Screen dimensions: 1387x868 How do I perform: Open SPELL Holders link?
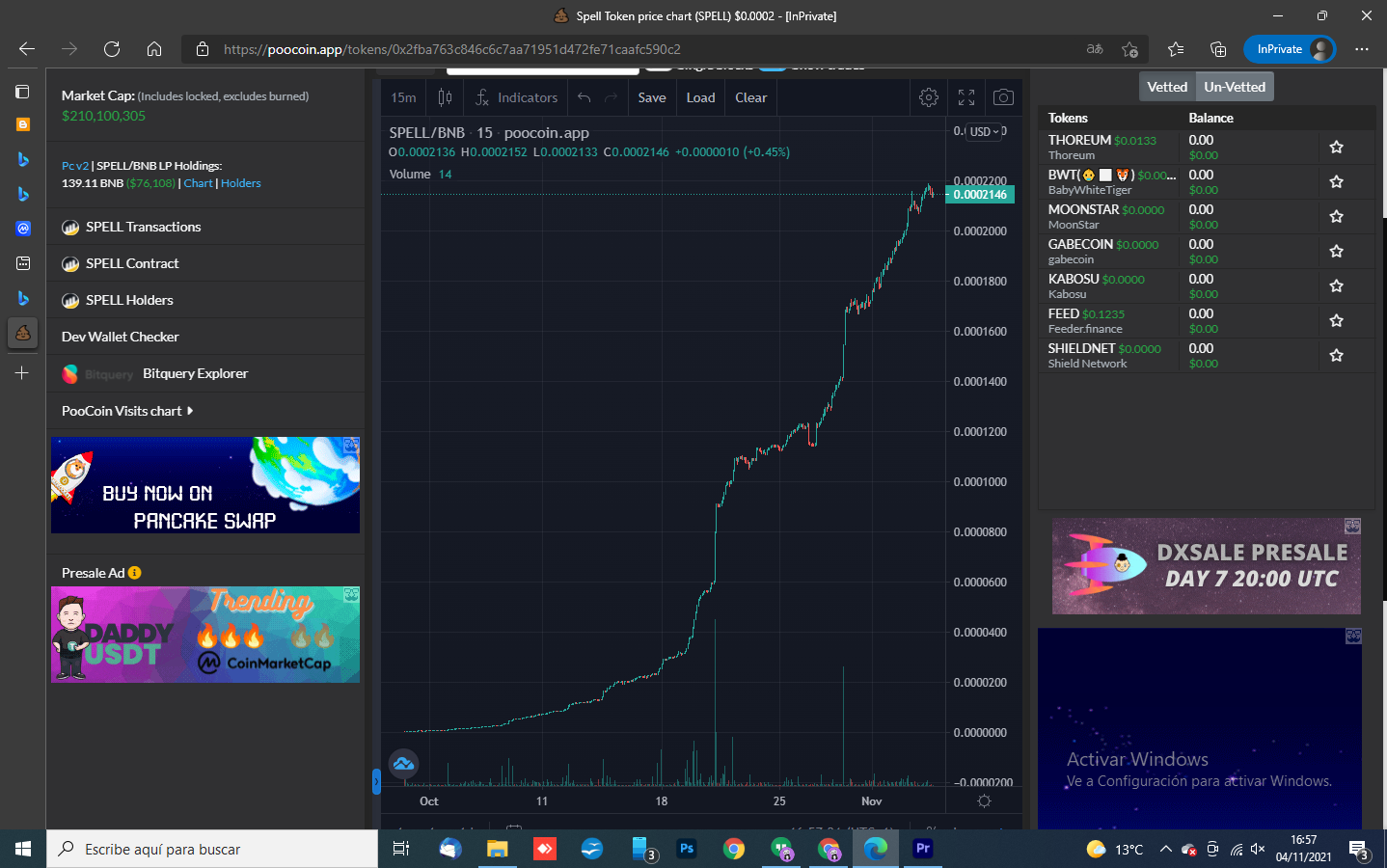129,300
